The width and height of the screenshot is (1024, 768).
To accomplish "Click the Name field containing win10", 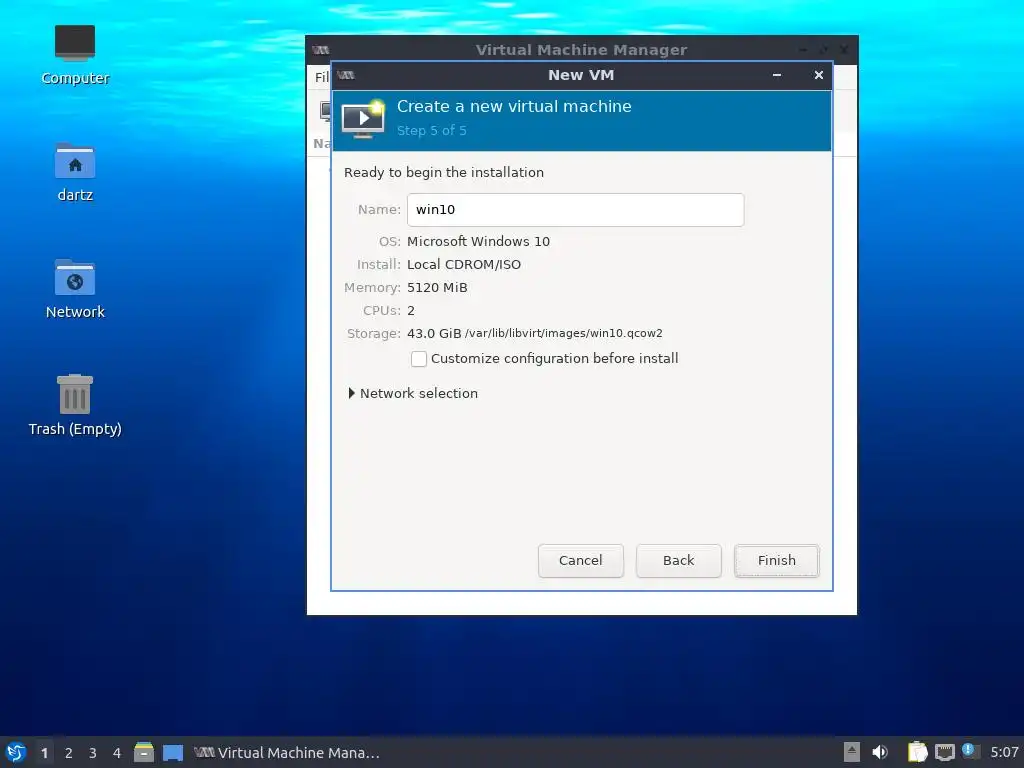I will click(575, 210).
